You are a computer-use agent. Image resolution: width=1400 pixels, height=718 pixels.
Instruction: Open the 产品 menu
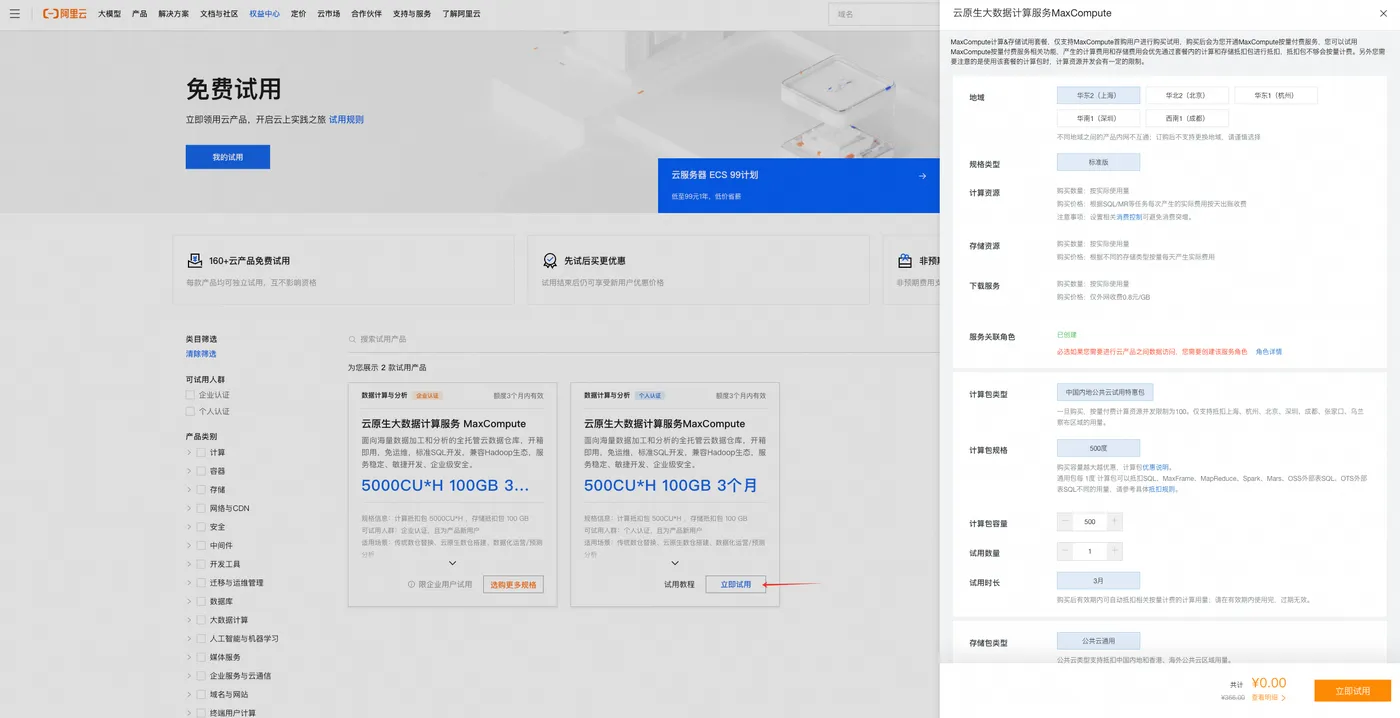(139, 14)
